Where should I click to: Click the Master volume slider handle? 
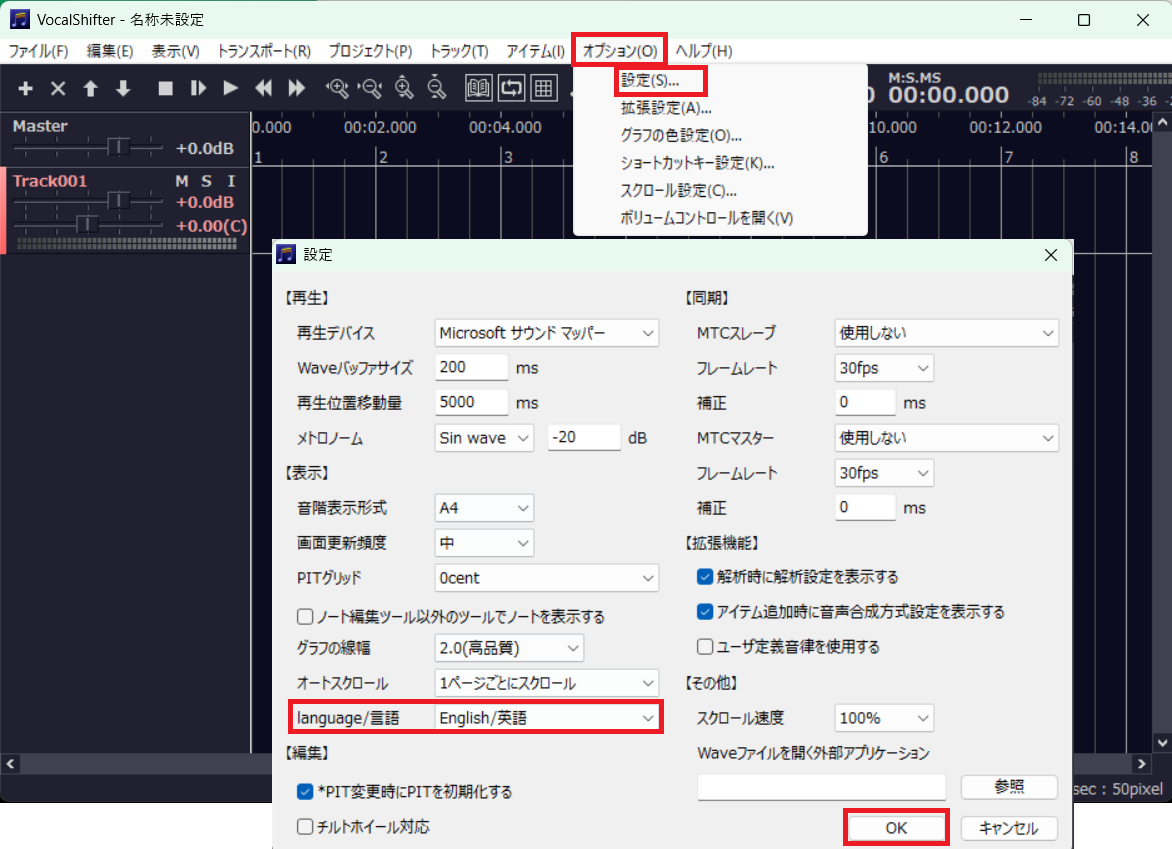(x=118, y=146)
